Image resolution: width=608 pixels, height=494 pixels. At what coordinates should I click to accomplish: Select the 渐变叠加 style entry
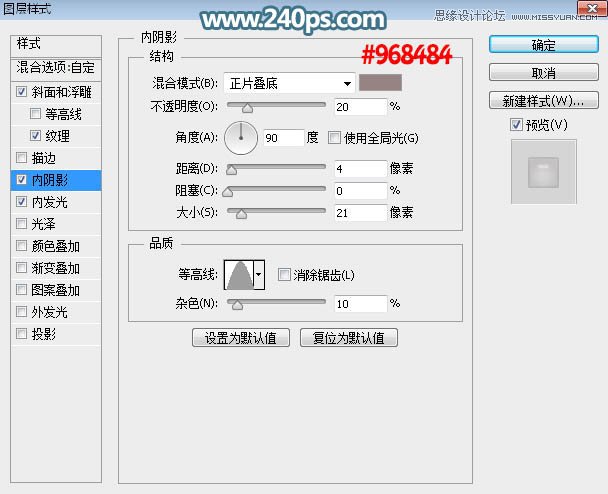55,268
